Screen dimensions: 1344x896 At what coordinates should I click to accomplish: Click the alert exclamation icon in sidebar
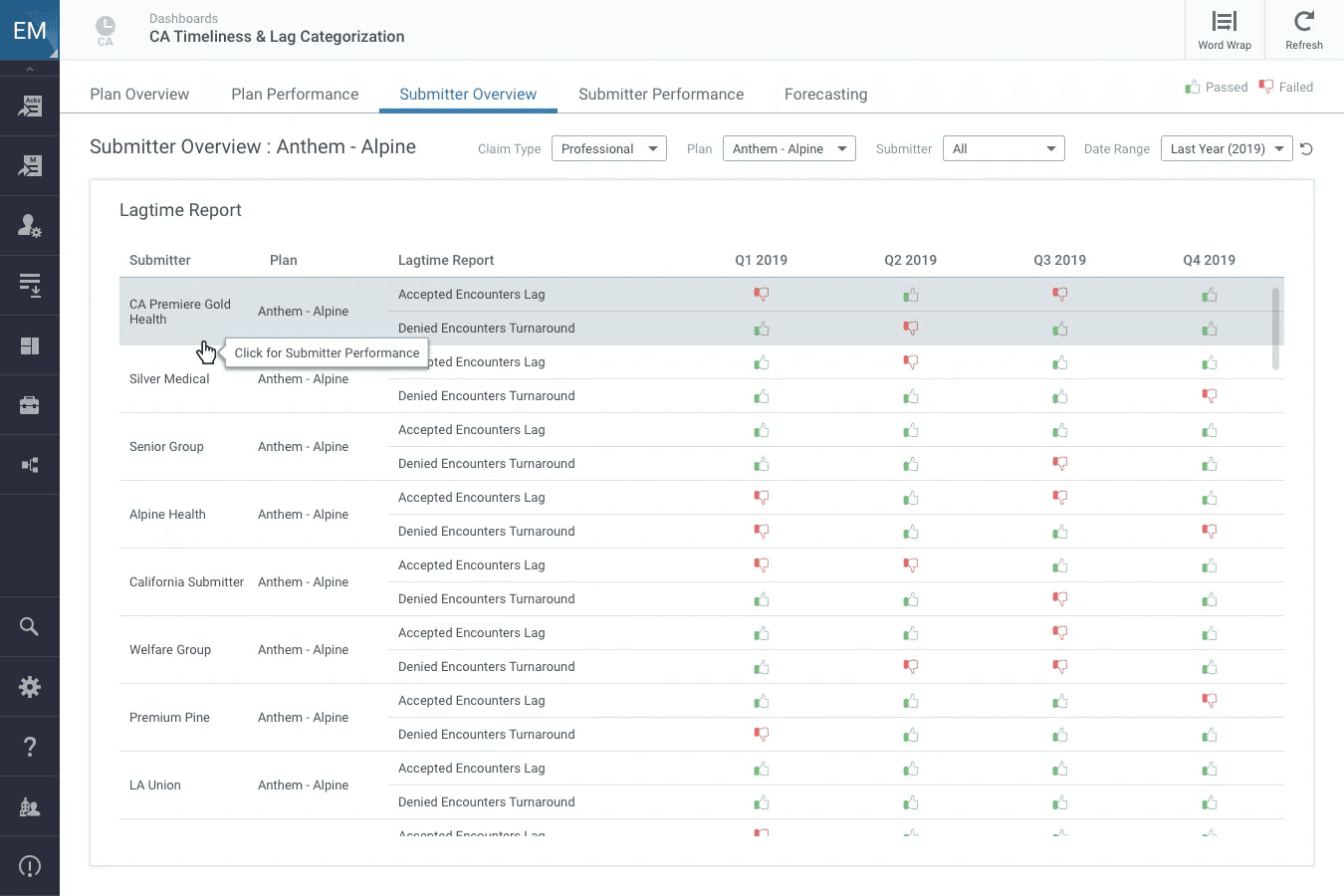pyautogui.click(x=30, y=866)
